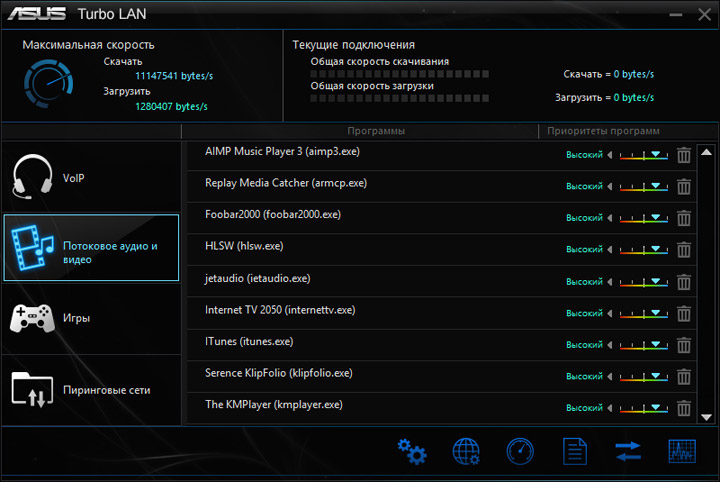Image resolution: width=720 pixels, height=482 pixels.
Task: Select VoIP category tab
Action: (91, 177)
